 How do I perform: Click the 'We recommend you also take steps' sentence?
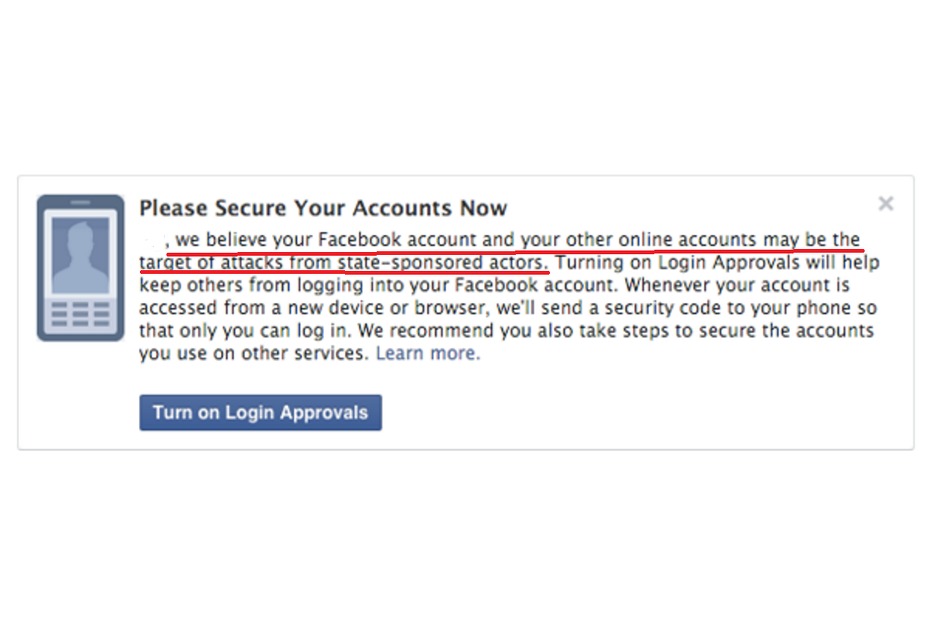pos(512,331)
